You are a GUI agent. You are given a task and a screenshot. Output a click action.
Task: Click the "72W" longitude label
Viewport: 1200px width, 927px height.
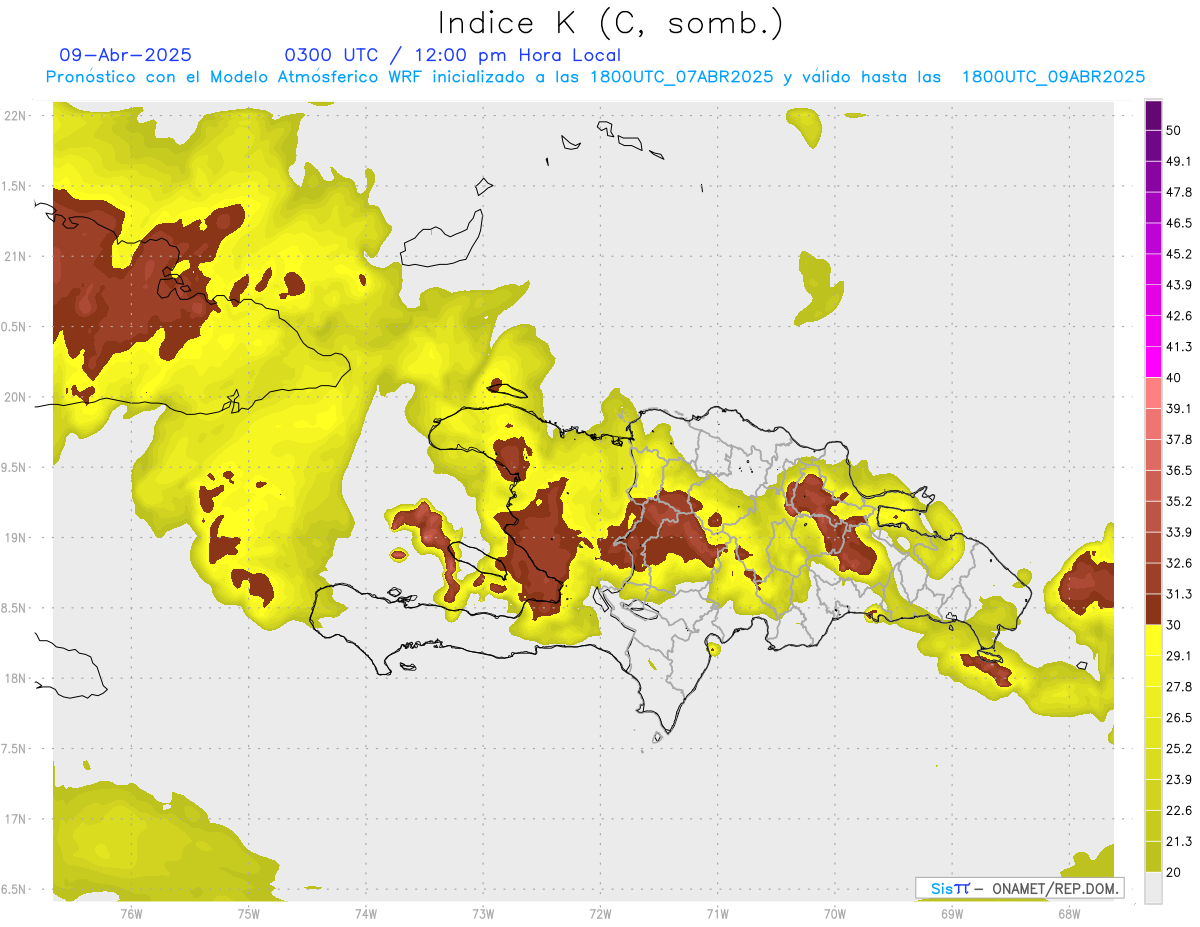[x=600, y=914]
